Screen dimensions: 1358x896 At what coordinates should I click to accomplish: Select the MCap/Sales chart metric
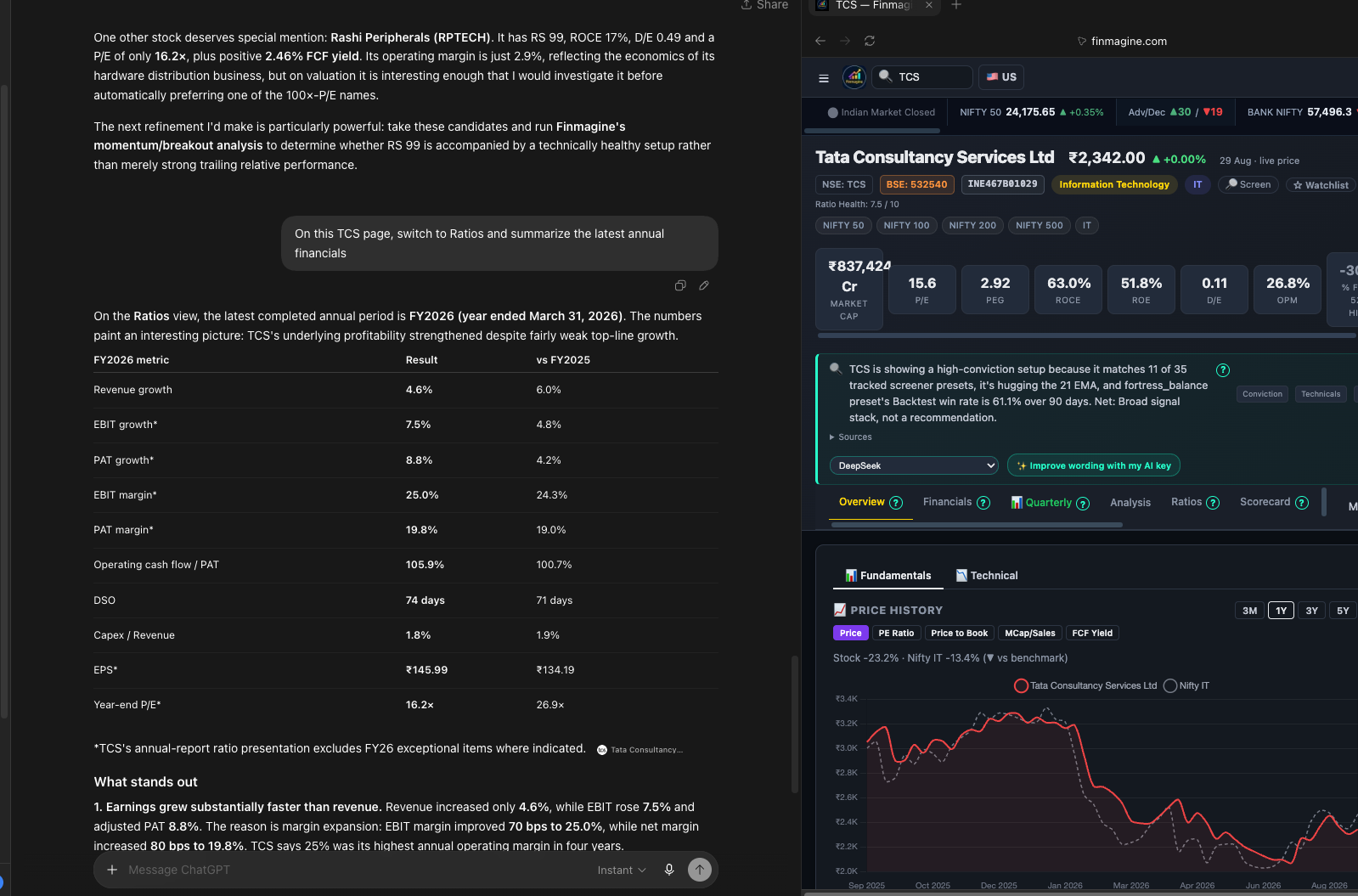coord(1030,633)
